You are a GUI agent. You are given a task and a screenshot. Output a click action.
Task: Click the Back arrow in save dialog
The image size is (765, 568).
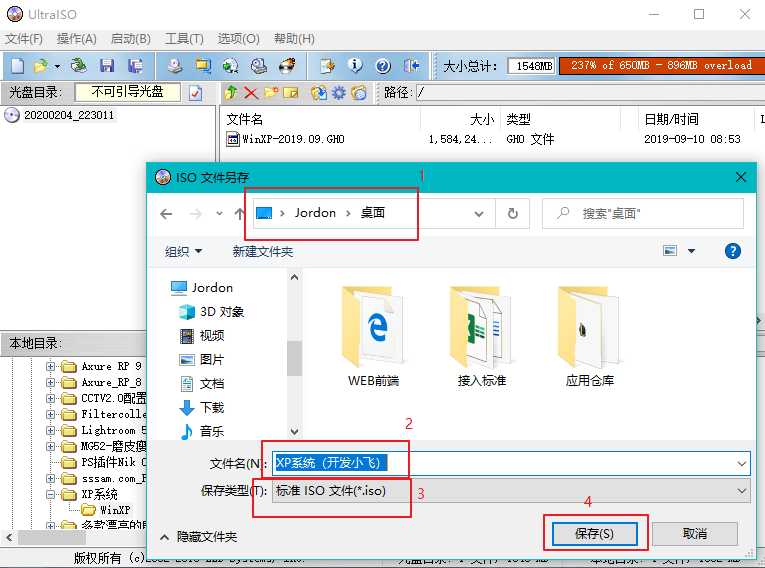click(166, 214)
